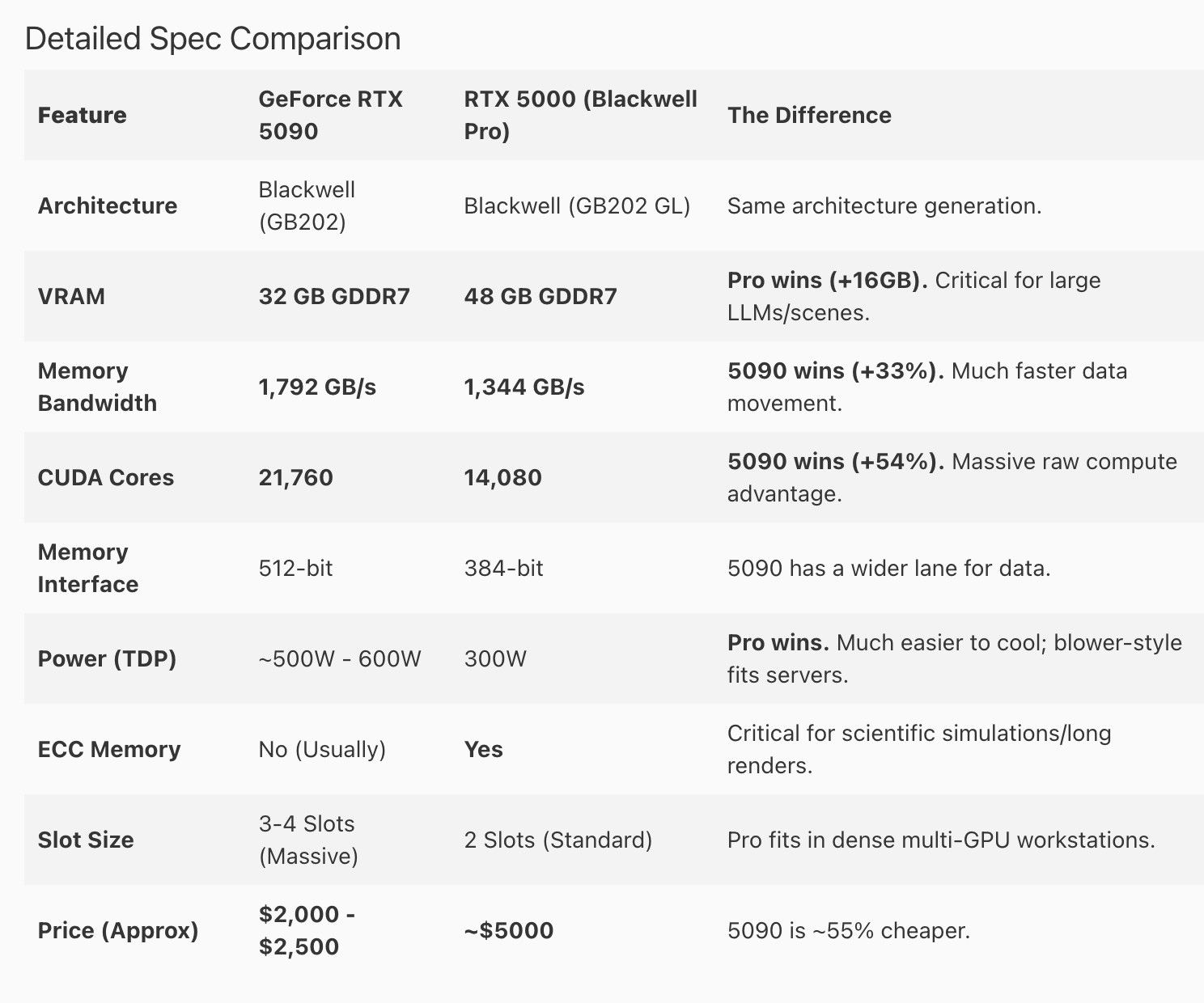The image size is (1204, 1003).
Task: Click the '300W' power cell
Action: (x=495, y=658)
